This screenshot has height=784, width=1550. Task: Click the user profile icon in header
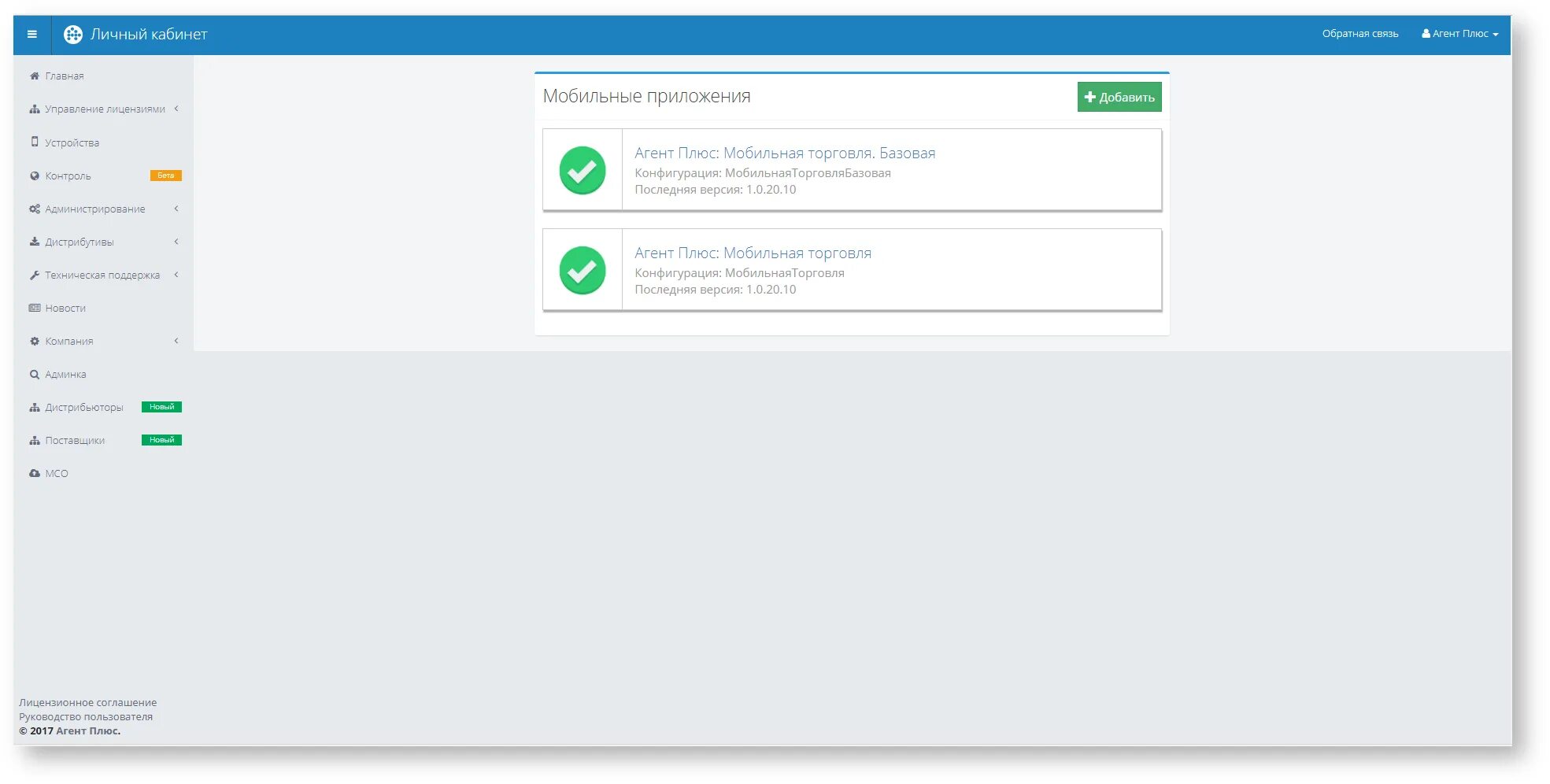coord(1426,34)
